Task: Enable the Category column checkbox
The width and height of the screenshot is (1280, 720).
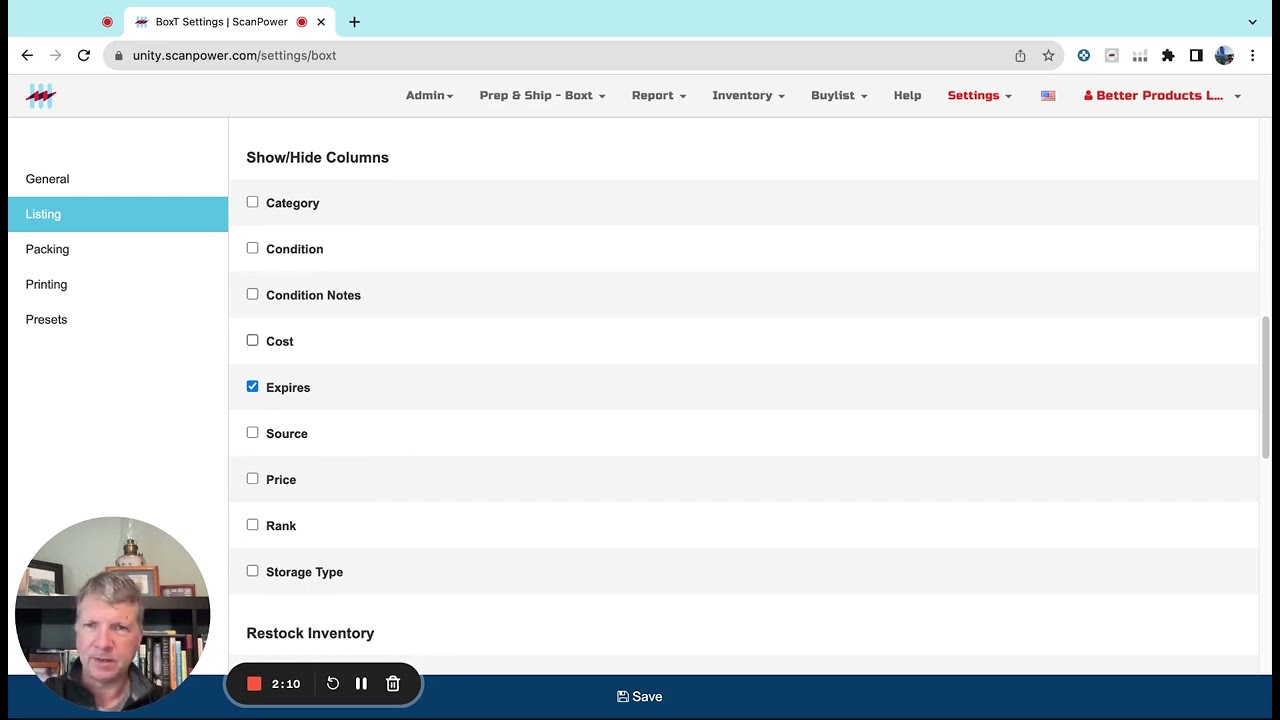Action: click(x=252, y=202)
